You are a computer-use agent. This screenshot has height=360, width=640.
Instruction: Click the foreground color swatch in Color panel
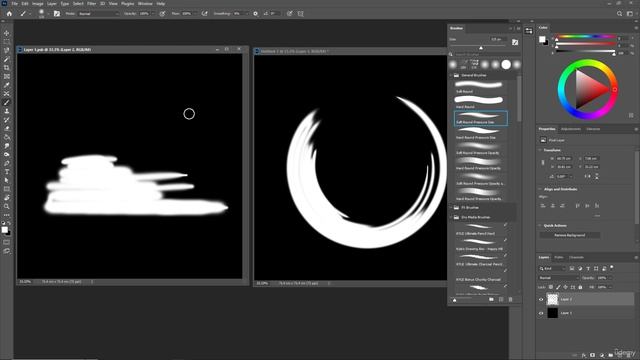[542, 39]
